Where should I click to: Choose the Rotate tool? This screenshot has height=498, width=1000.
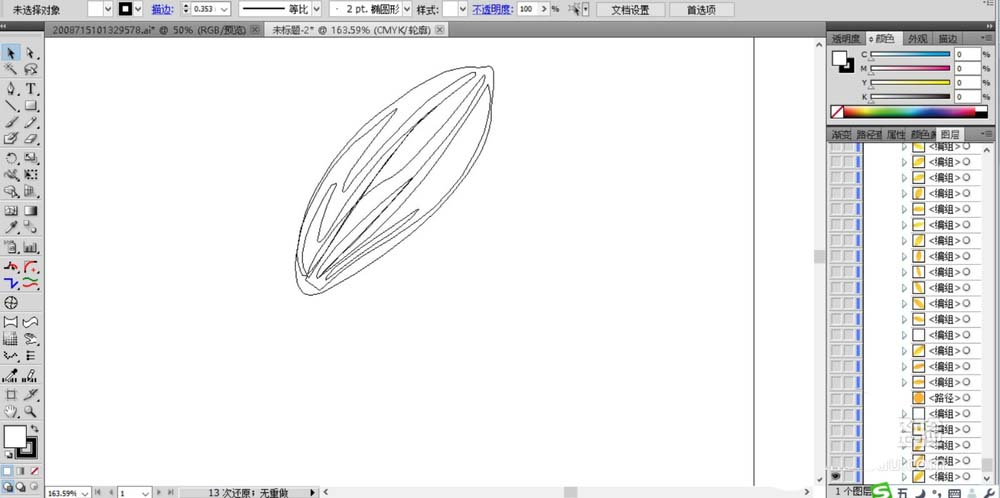coord(11,158)
